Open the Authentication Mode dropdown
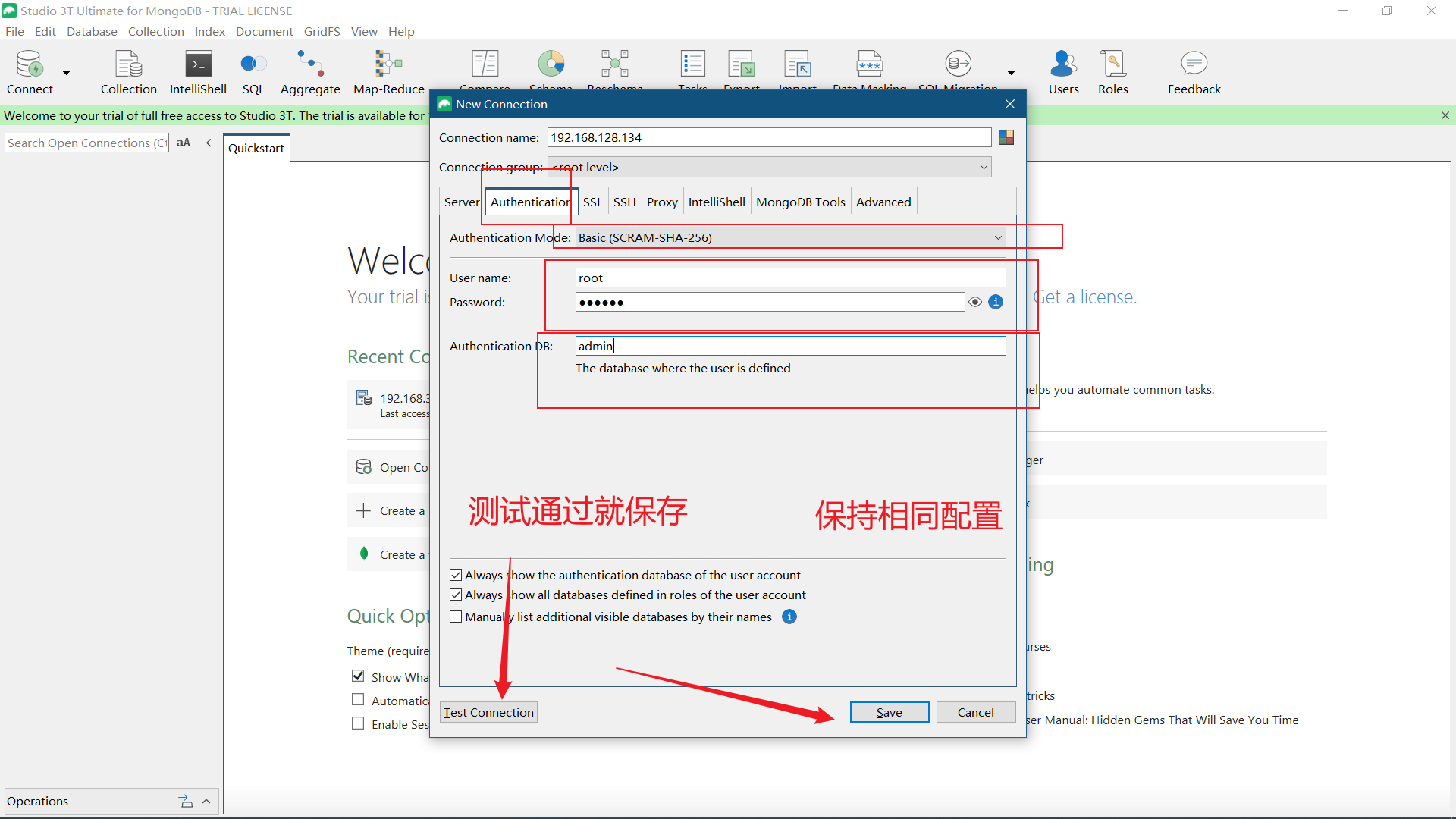This screenshot has width=1456, height=819. (x=790, y=237)
